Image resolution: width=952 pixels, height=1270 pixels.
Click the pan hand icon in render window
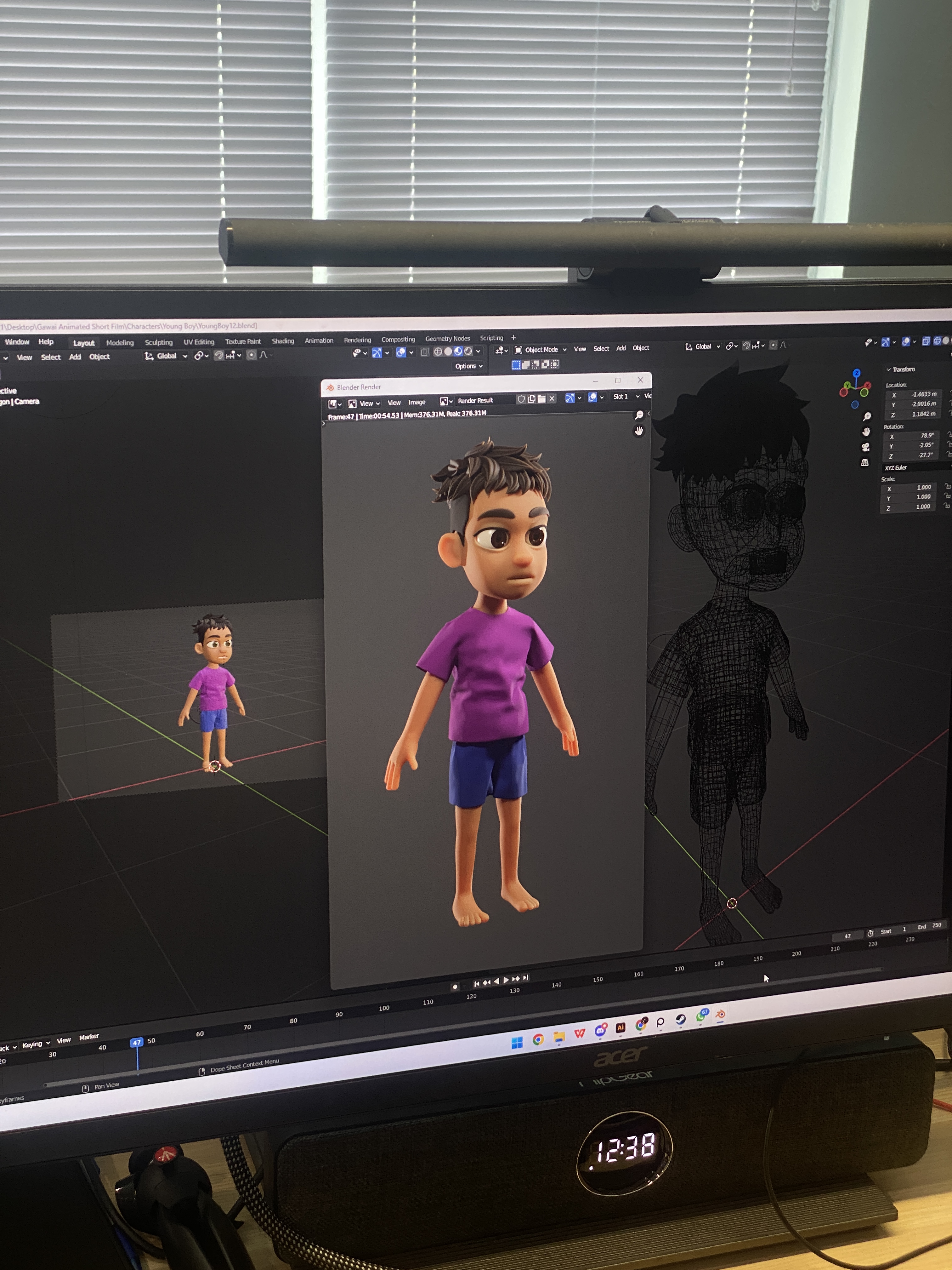click(x=639, y=431)
